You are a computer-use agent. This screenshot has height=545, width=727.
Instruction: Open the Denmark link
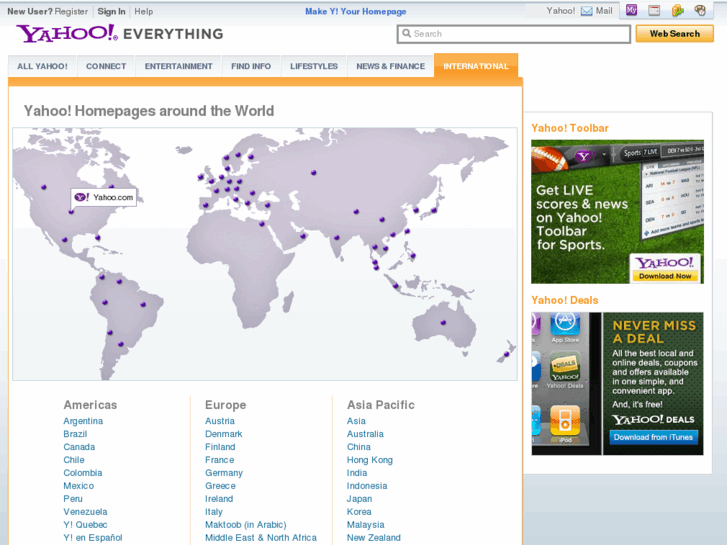(x=223, y=434)
